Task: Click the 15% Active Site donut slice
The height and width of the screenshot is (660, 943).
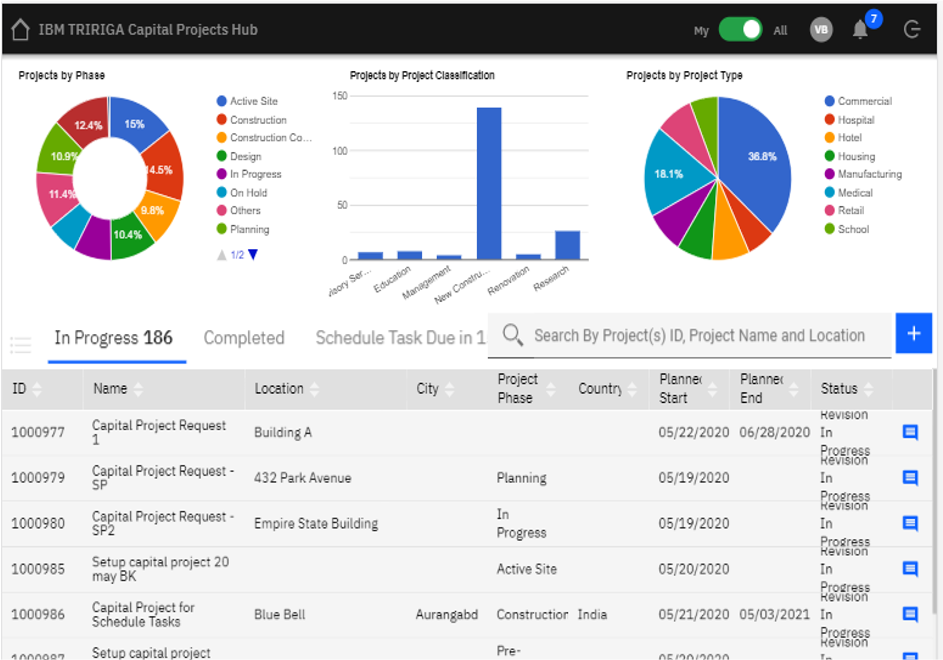Action: [136, 123]
